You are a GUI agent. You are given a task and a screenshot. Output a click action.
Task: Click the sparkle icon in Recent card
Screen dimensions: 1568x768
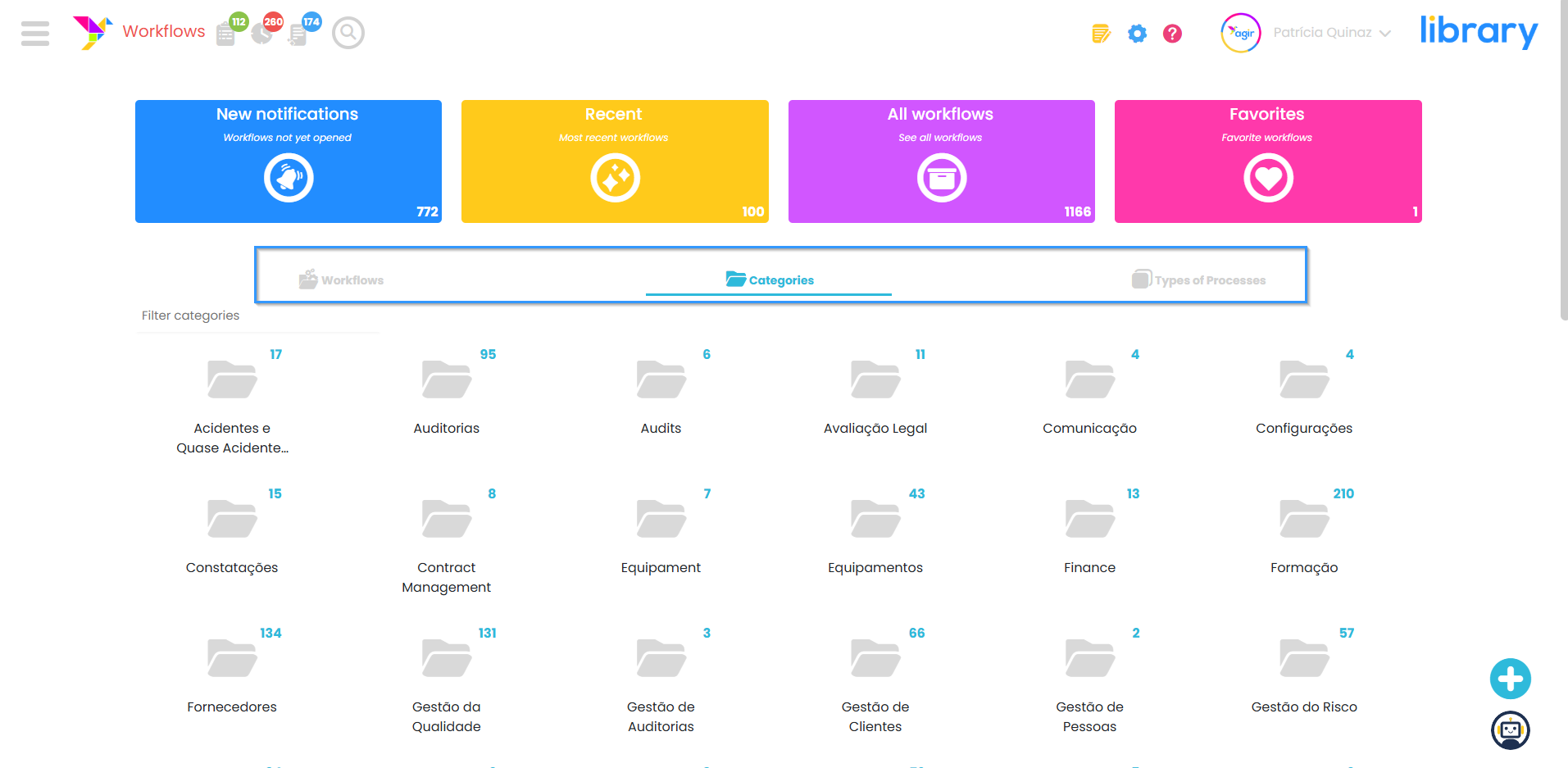click(616, 178)
